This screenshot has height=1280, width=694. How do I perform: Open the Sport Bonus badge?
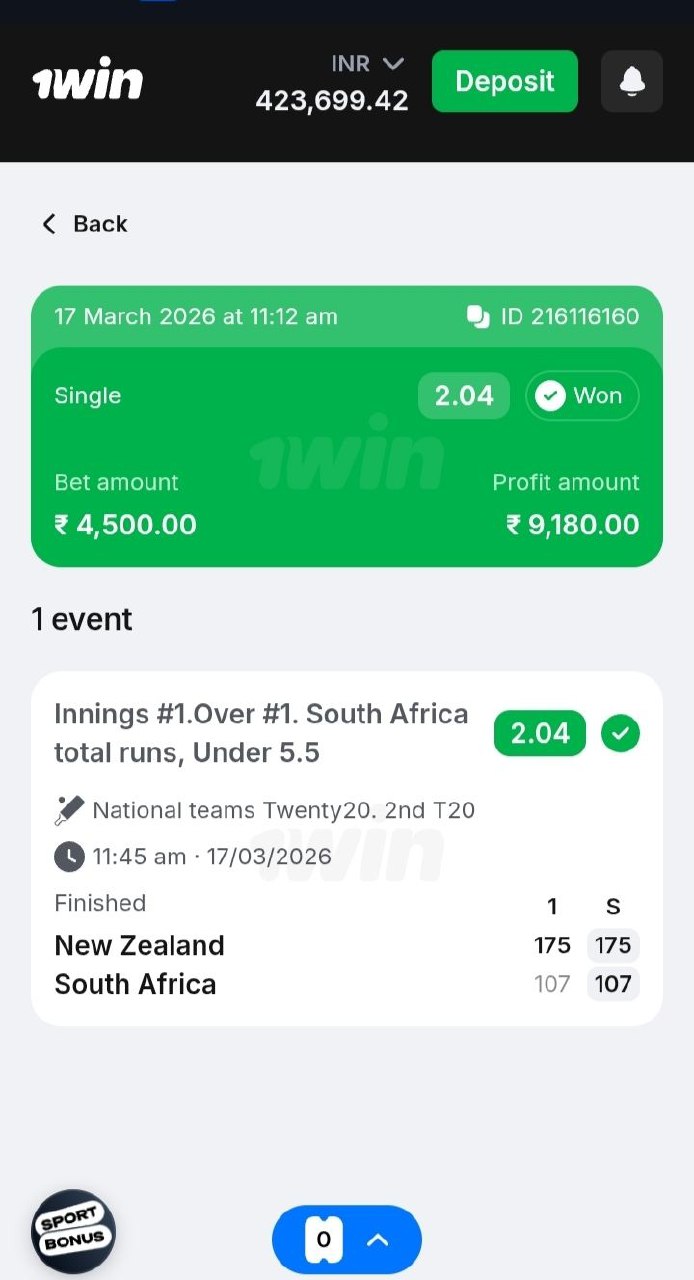click(73, 1231)
